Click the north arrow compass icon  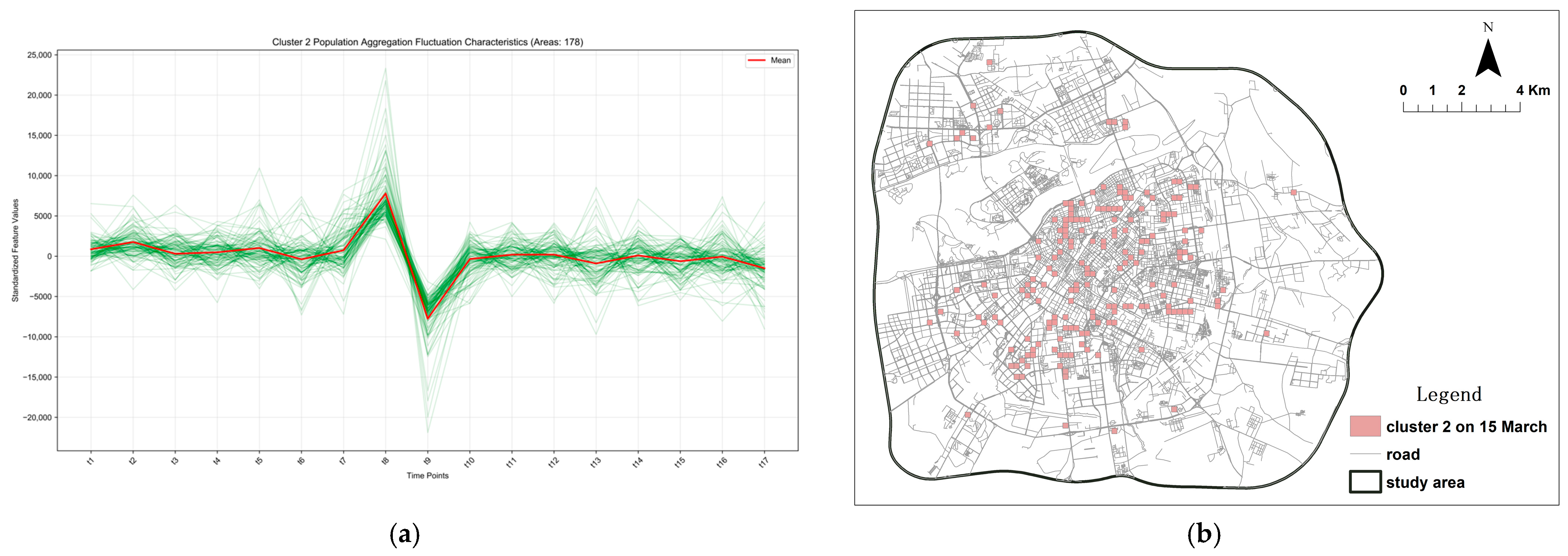click(1488, 59)
